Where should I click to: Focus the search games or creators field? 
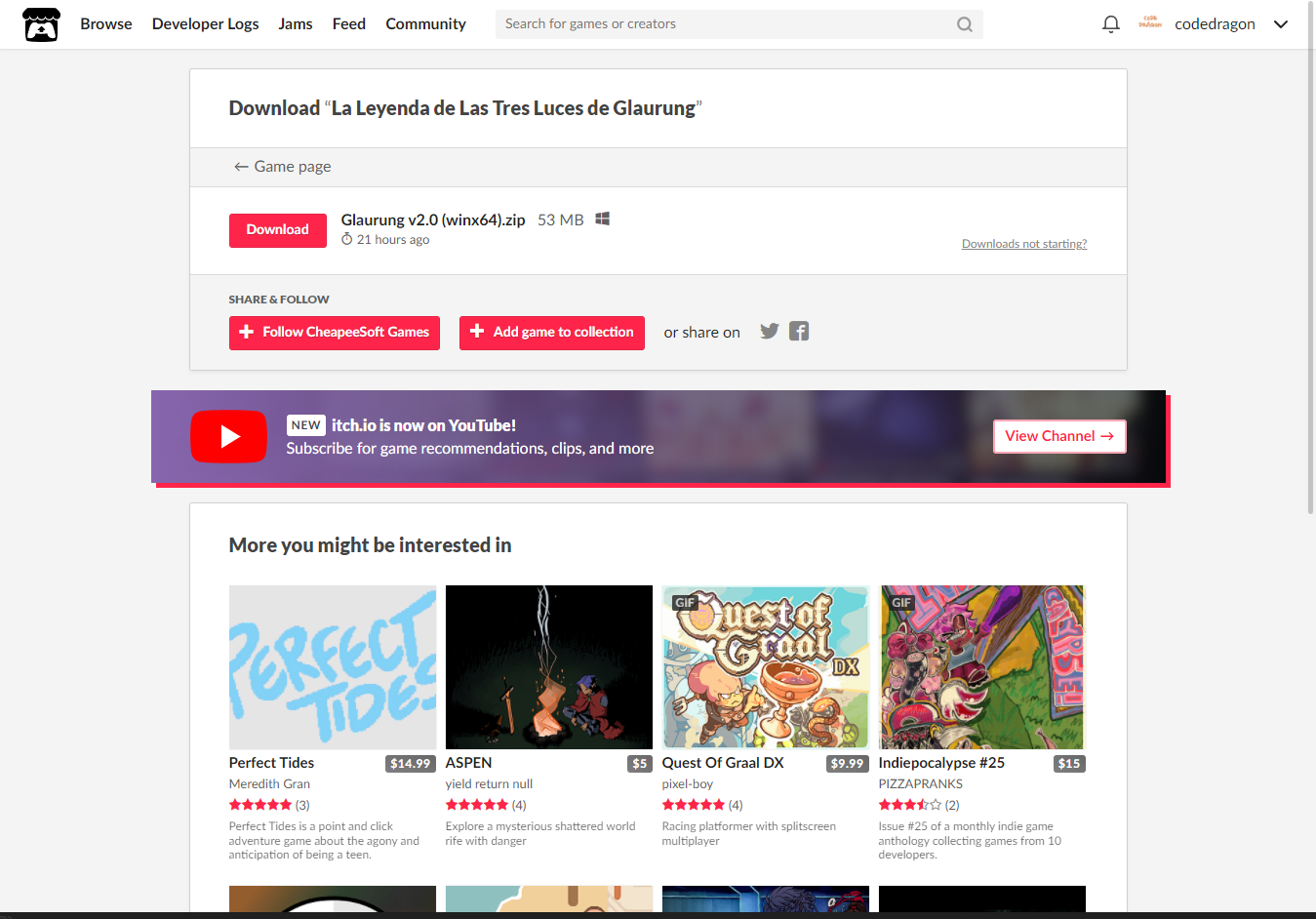(738, 24)
